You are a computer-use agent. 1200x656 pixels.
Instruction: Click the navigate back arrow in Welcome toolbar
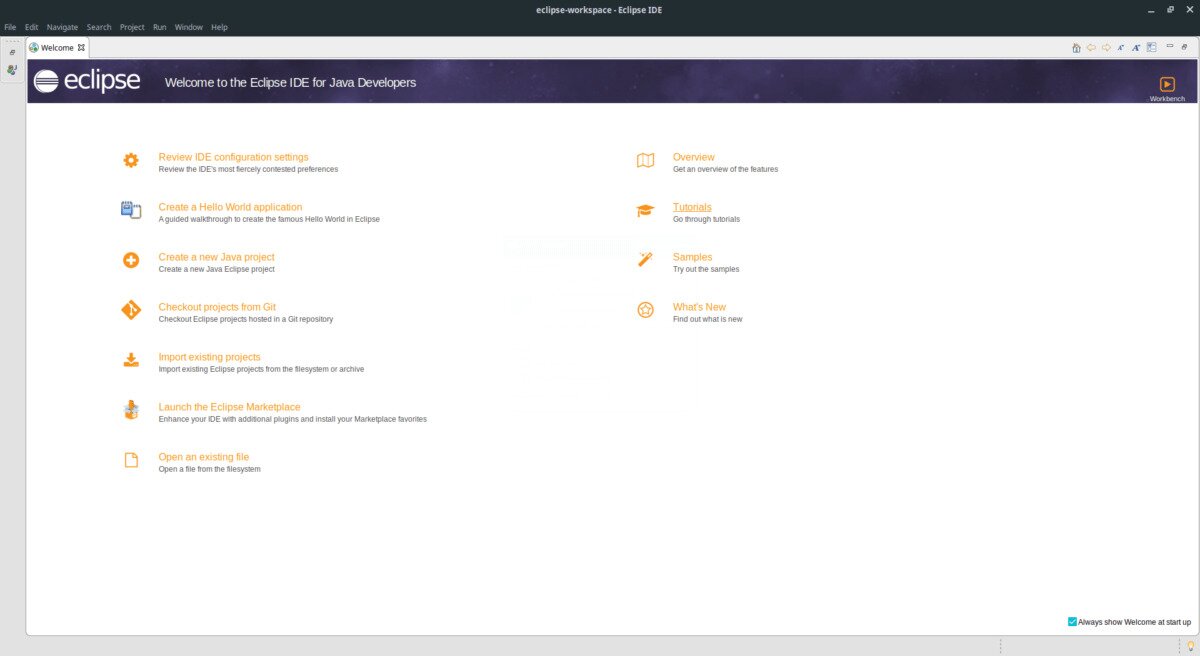[x=1091, y=47]
